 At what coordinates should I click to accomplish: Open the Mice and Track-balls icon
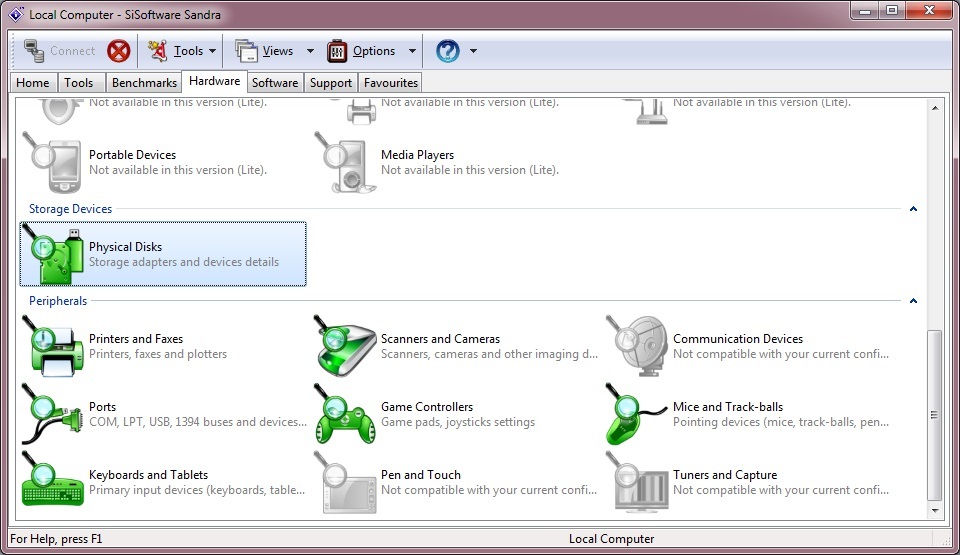point(637,414)
